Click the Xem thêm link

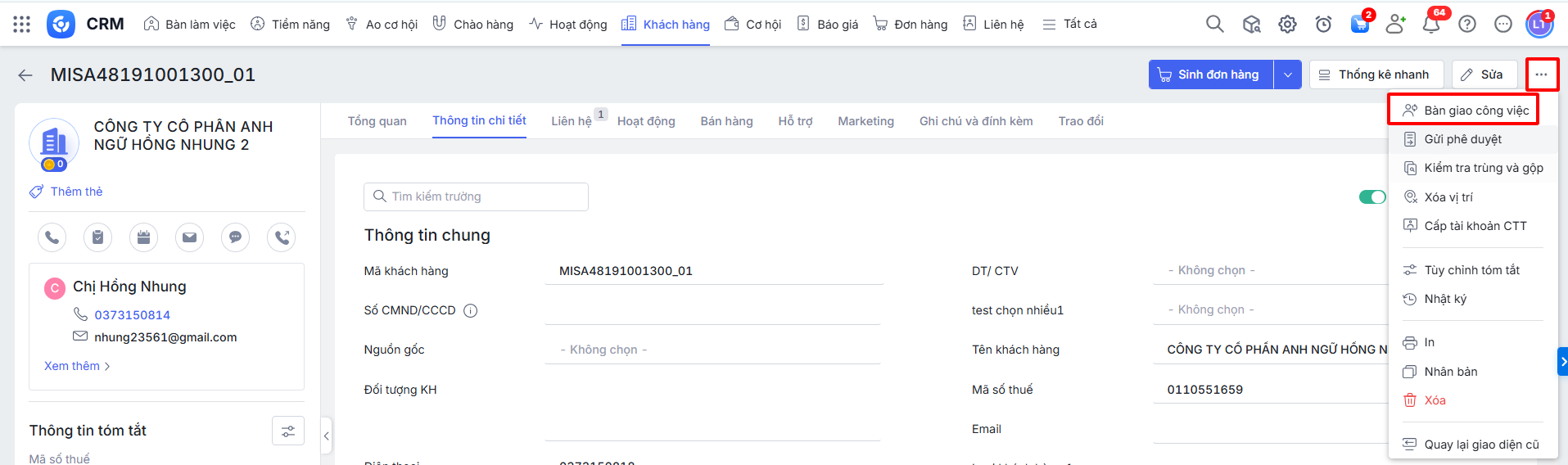[x=77, y=366]
